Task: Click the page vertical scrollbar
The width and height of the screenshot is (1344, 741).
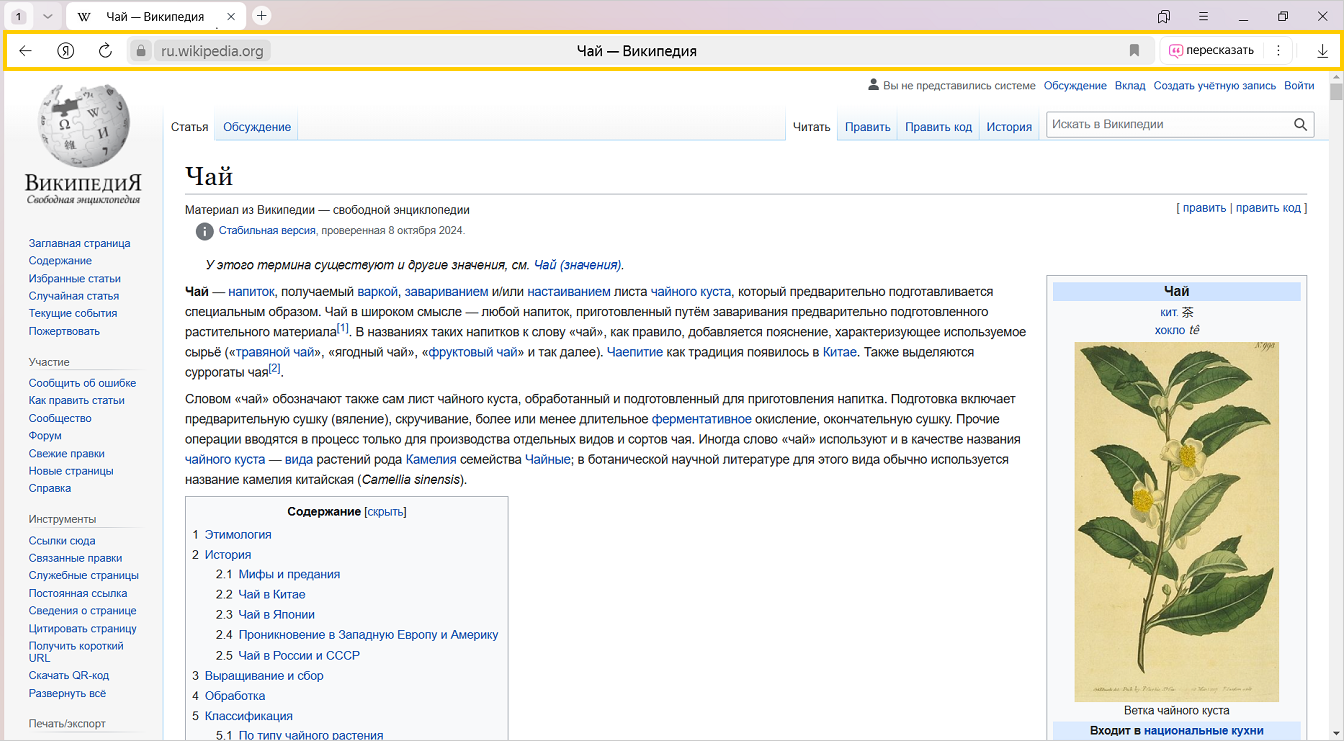Action: click(1336, 400)
